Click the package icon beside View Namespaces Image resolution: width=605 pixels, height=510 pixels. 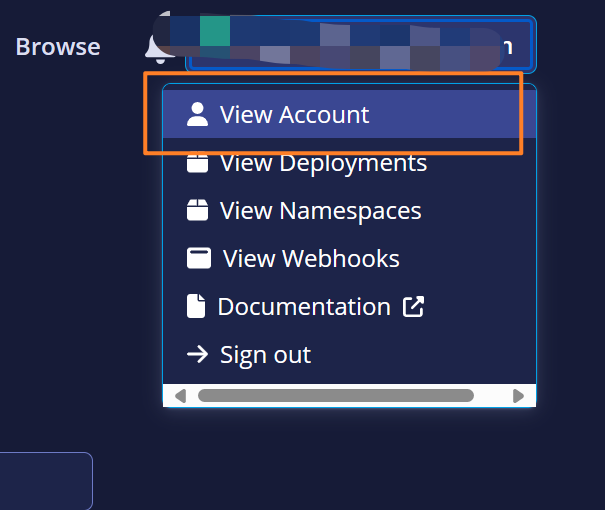(198, 211)
